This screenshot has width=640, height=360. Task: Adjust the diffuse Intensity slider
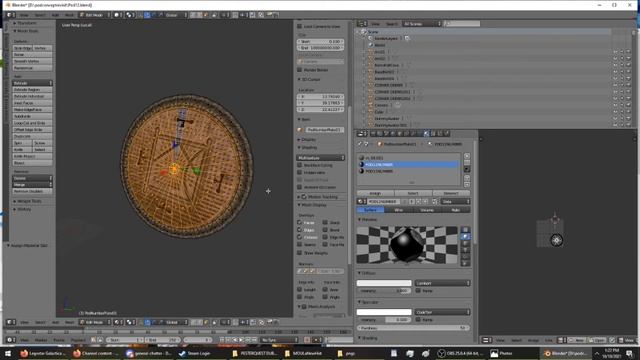384,291
